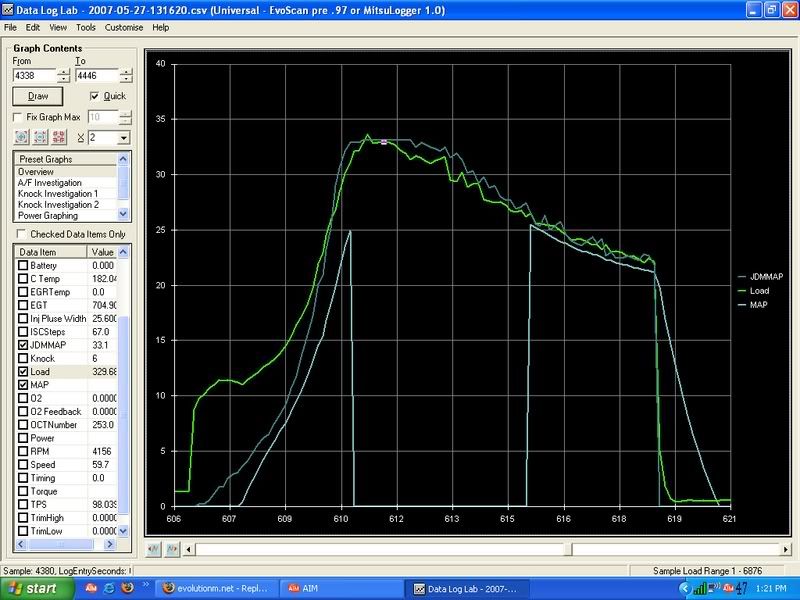Select Knock Investigation 1 preset graph

pyautogui.click(x=57, y=193)
